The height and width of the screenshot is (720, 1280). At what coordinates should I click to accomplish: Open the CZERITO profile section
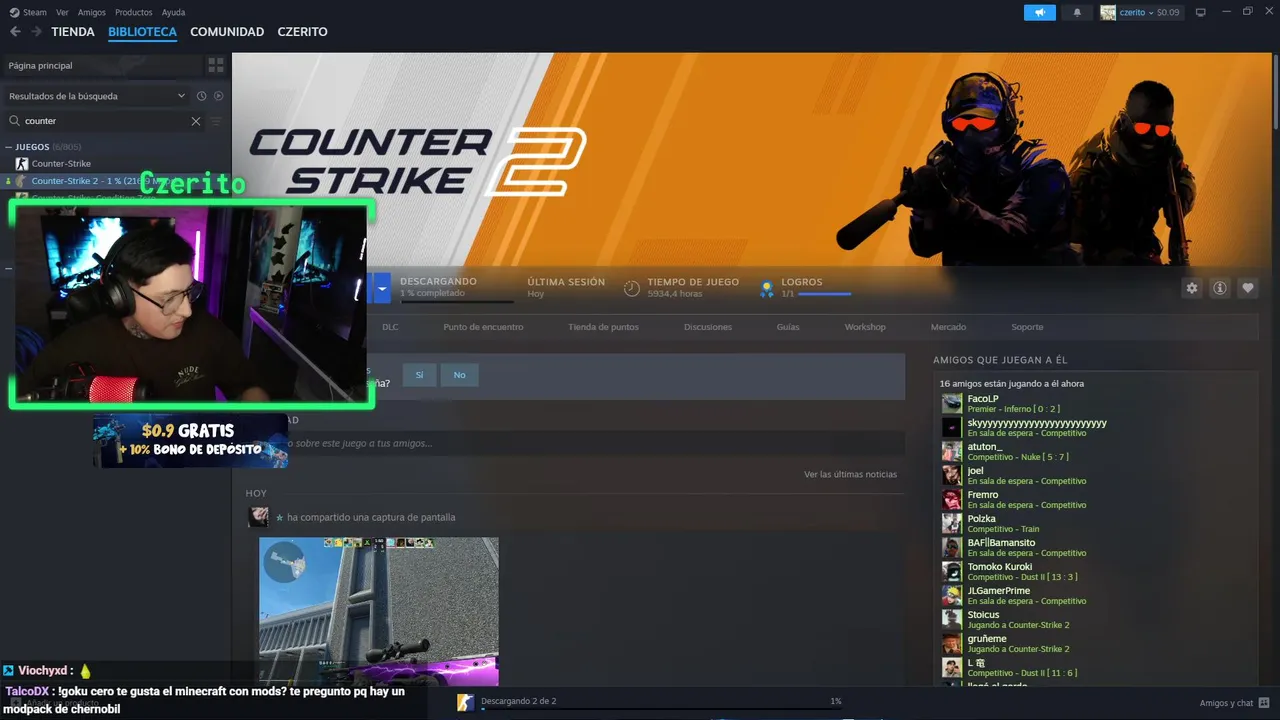tap(303, 32)
